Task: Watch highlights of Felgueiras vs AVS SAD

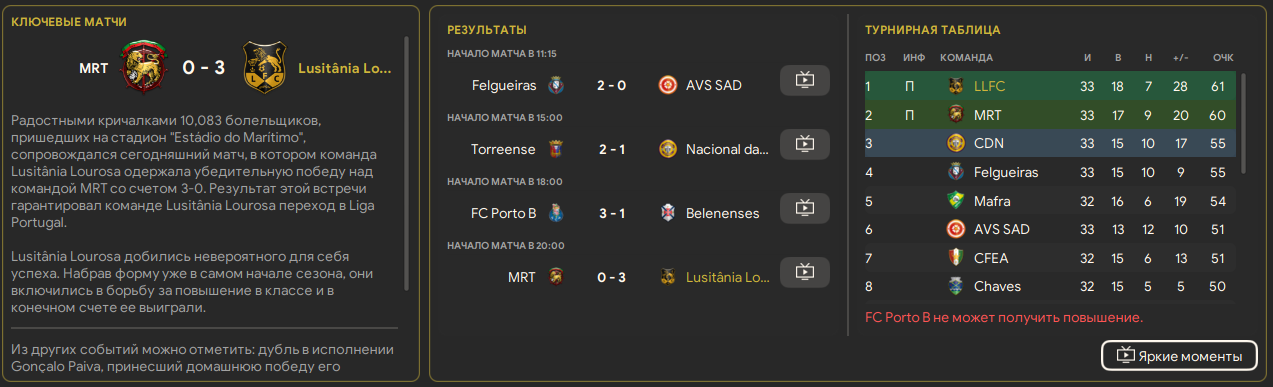Action: coord(805,81)
